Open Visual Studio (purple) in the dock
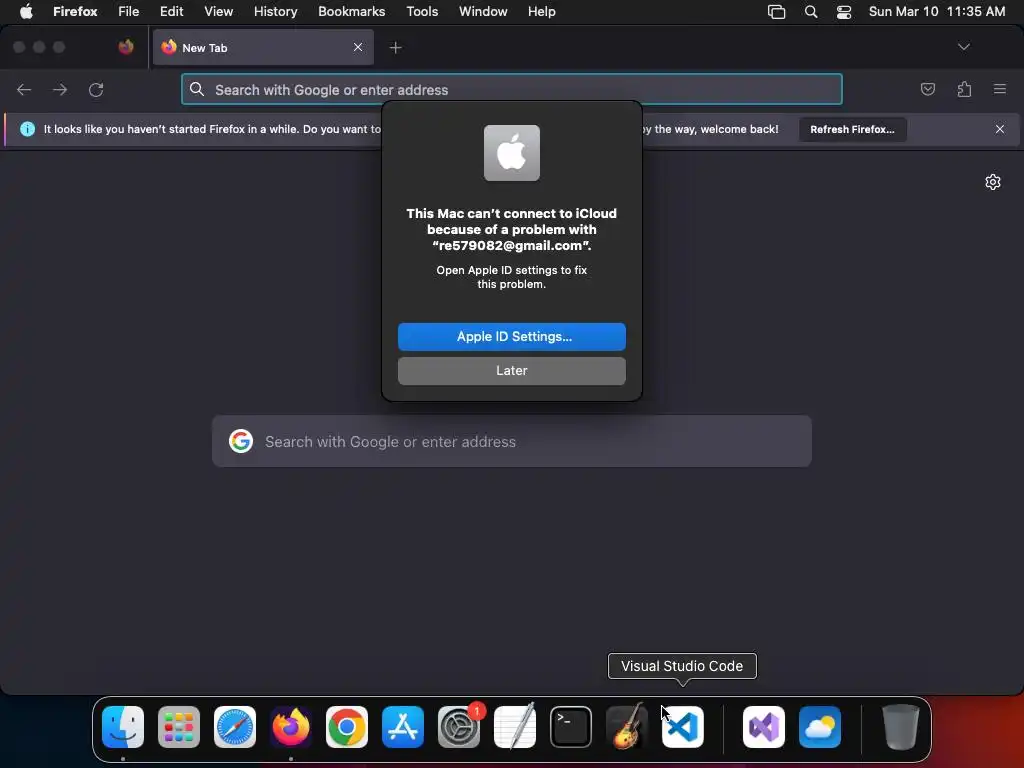 764,727
